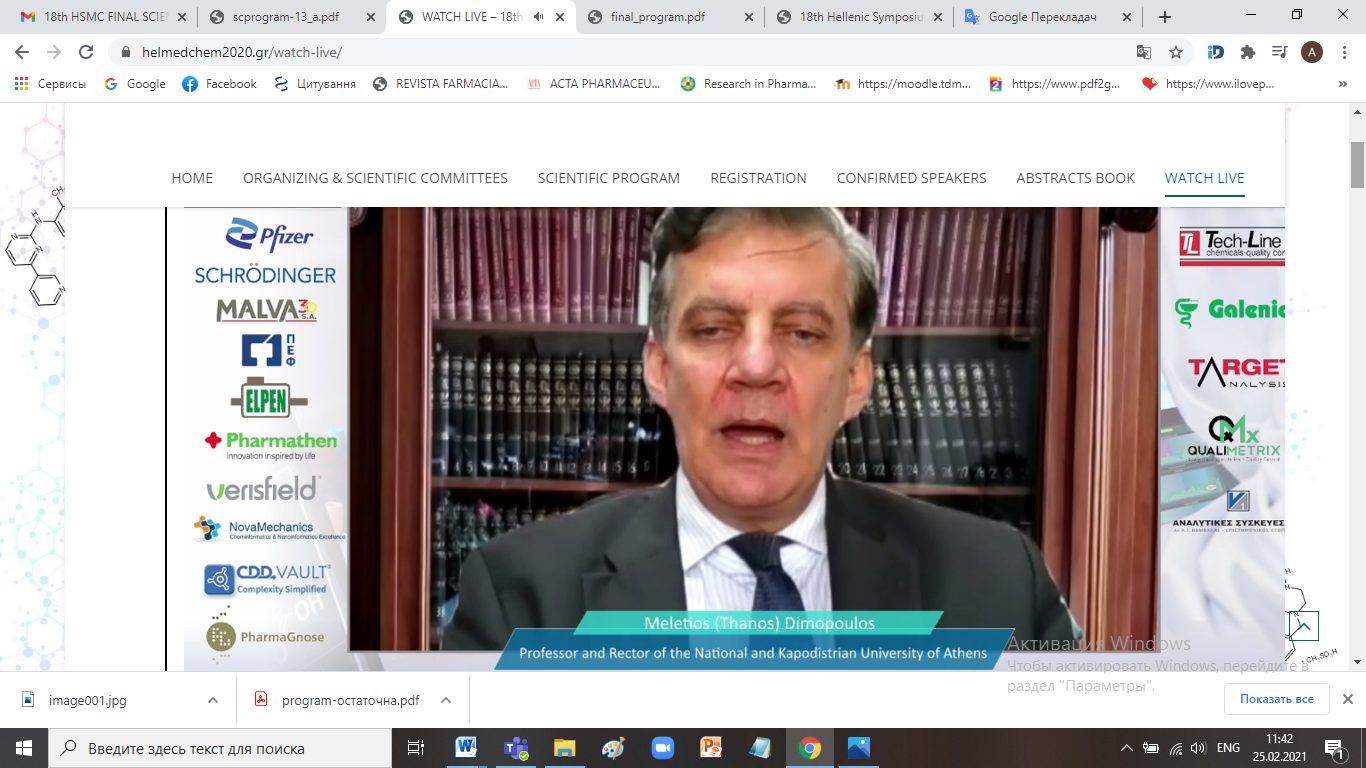The height and width of the screenshot is (768, 1366).
Task: Click the address bar URL field
Action: [600, 52]
